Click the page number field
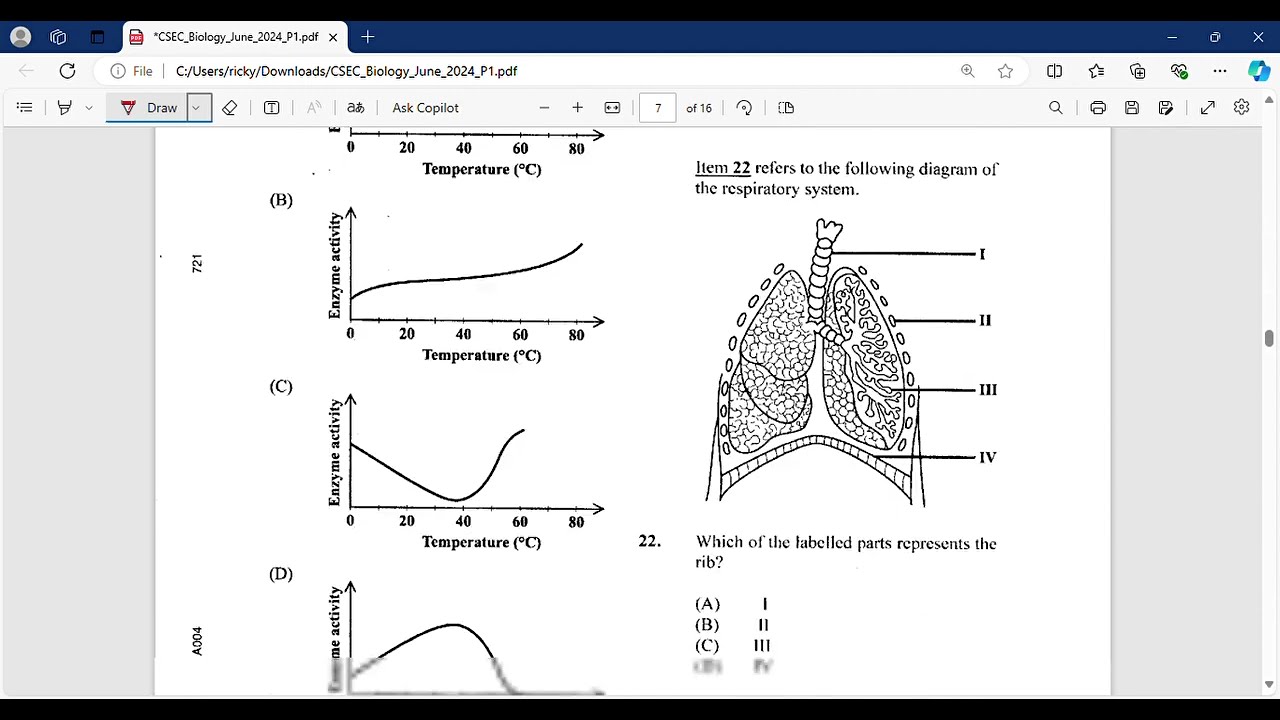Viewport: 1280px width, 720px height. [657, 108]
